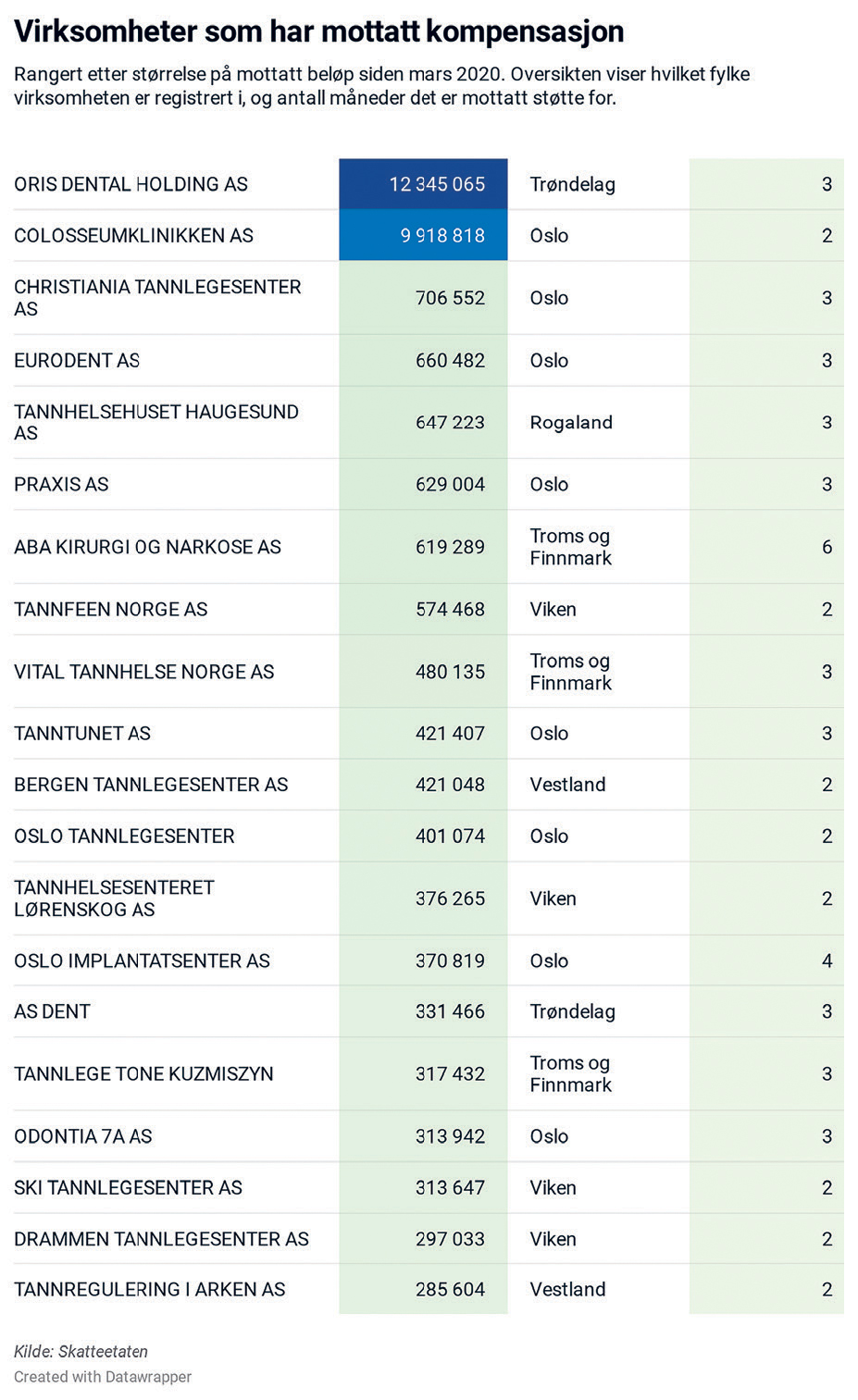Click the CHRISTIANIA TANNLEGESENTER AS entry

click(x=157, y=297)
